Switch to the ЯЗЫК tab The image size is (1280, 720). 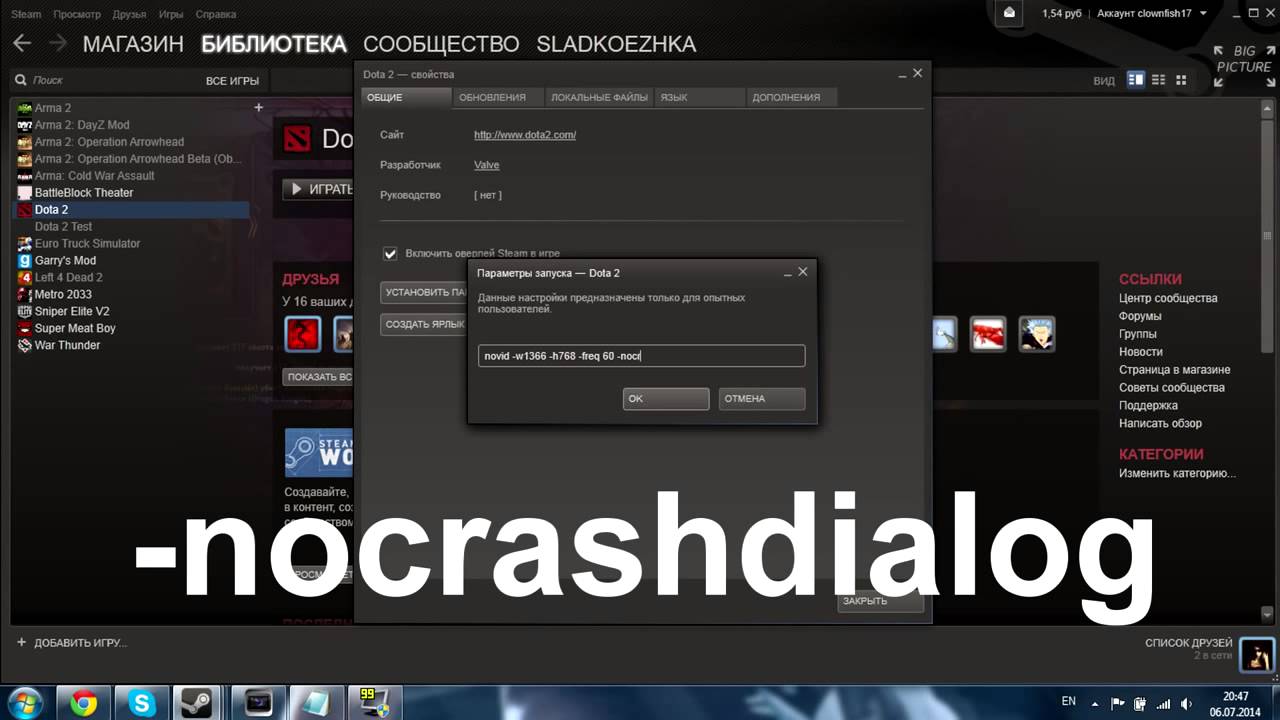pos(699,97)
